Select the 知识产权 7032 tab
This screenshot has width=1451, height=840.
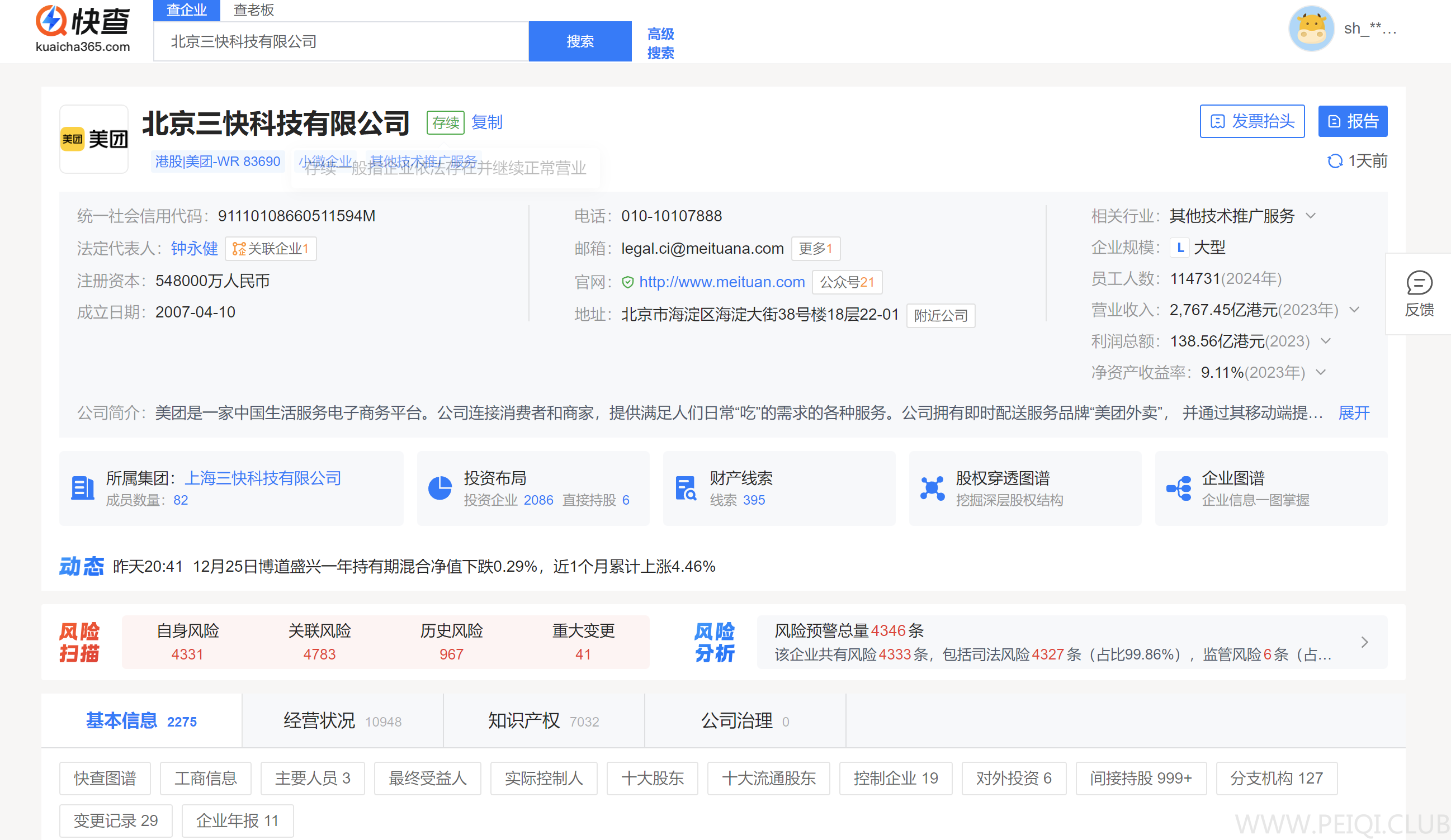[543, 720]
